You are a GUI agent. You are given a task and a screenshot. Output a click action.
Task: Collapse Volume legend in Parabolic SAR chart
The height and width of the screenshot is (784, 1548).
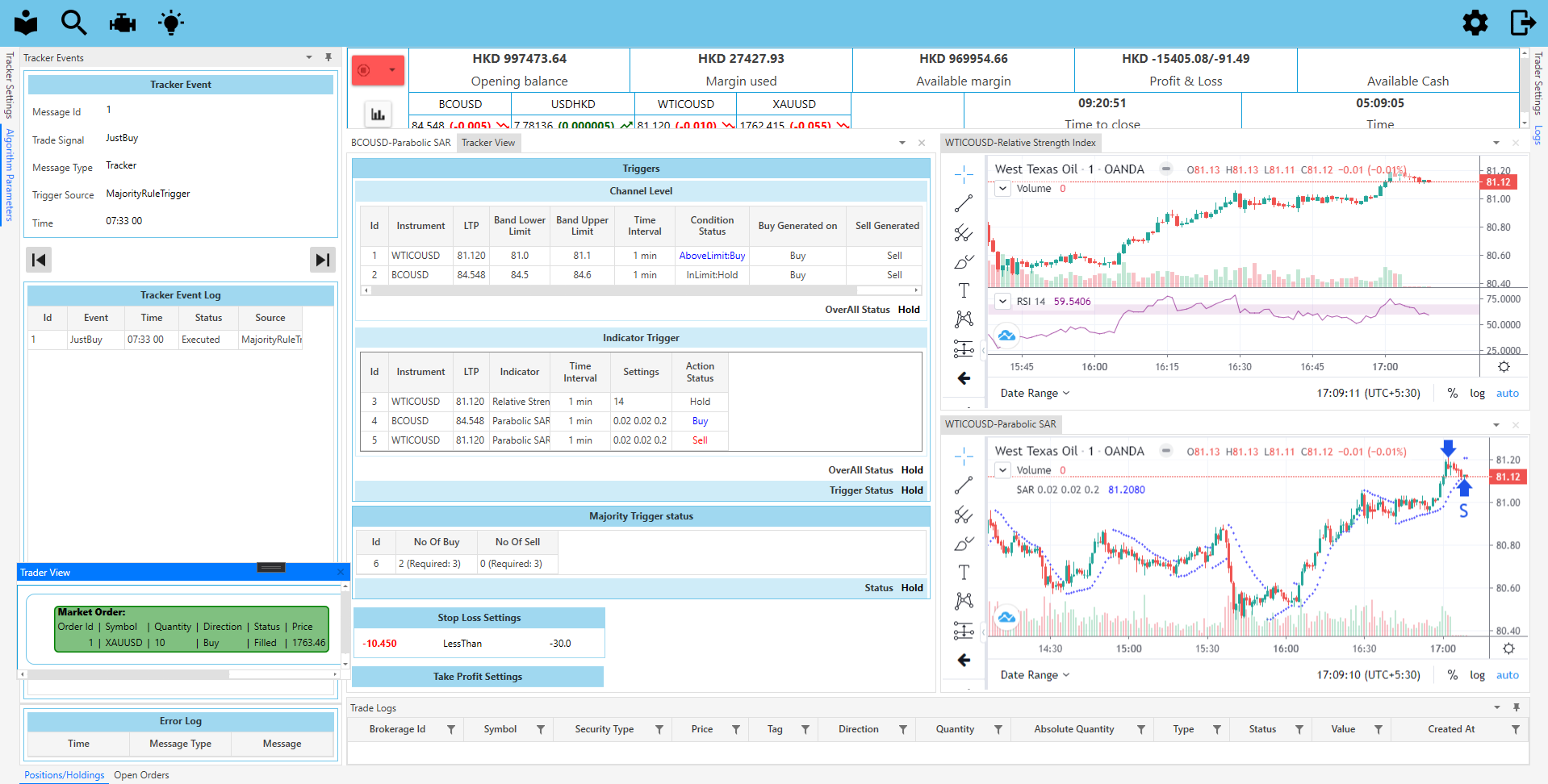tap(1002, 470)
